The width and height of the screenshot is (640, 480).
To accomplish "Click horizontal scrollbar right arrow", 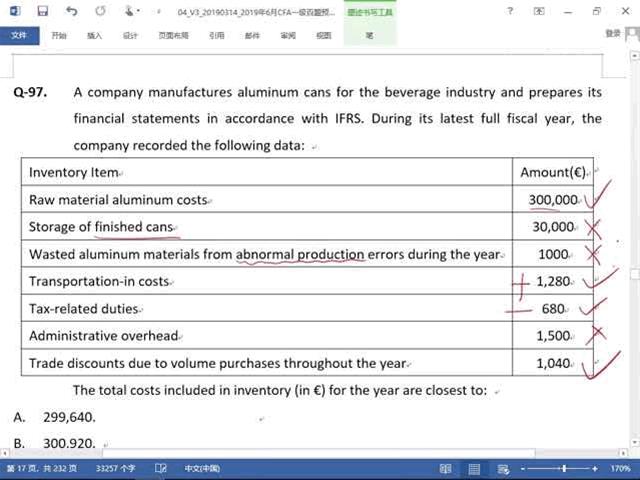I will click(x=624, y=453).
